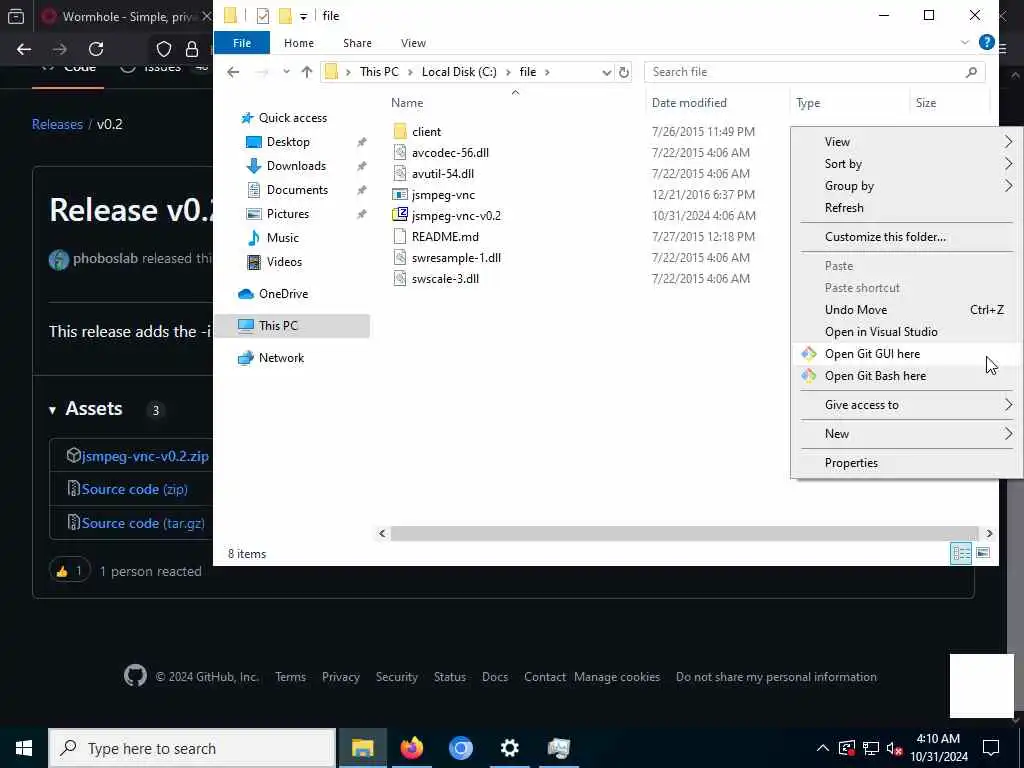This screenshot has height=768, width=1024.
Task: Click Releases breadcrumb link on GitHub
Action: pyautogui.click(x=57, y=124)
